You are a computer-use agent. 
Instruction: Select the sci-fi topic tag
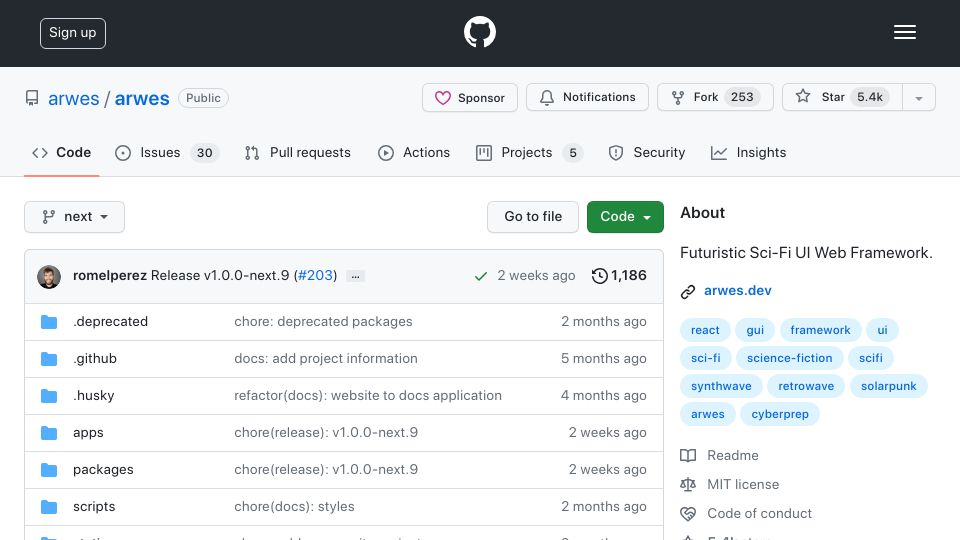tap(706, 358)
